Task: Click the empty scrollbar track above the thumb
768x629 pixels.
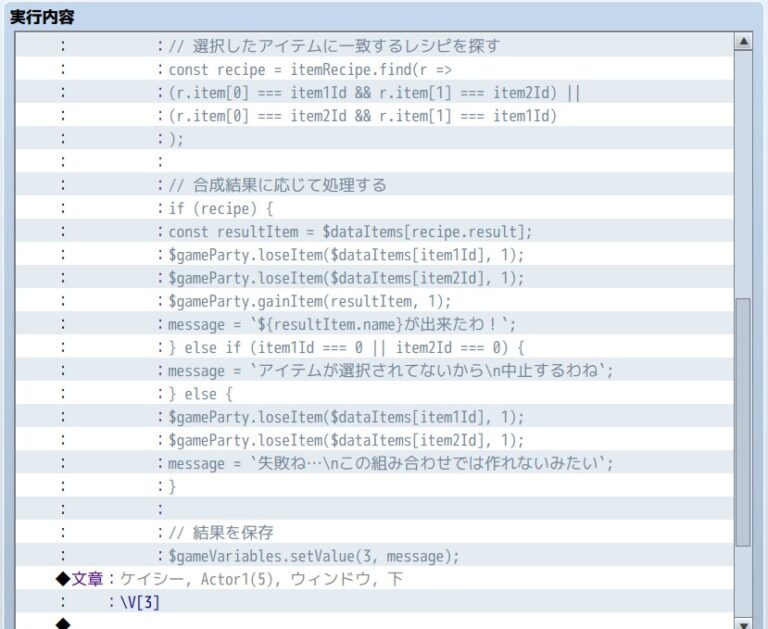Action: coord(742,170)
